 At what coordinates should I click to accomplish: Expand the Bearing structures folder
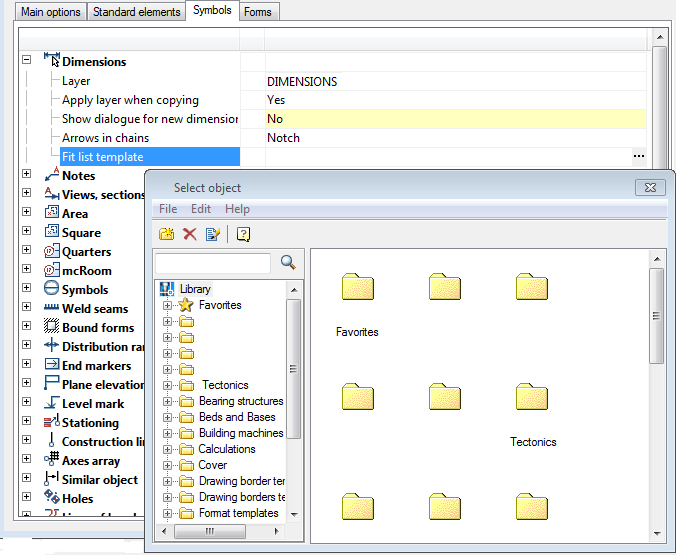[x=168, y=401]
